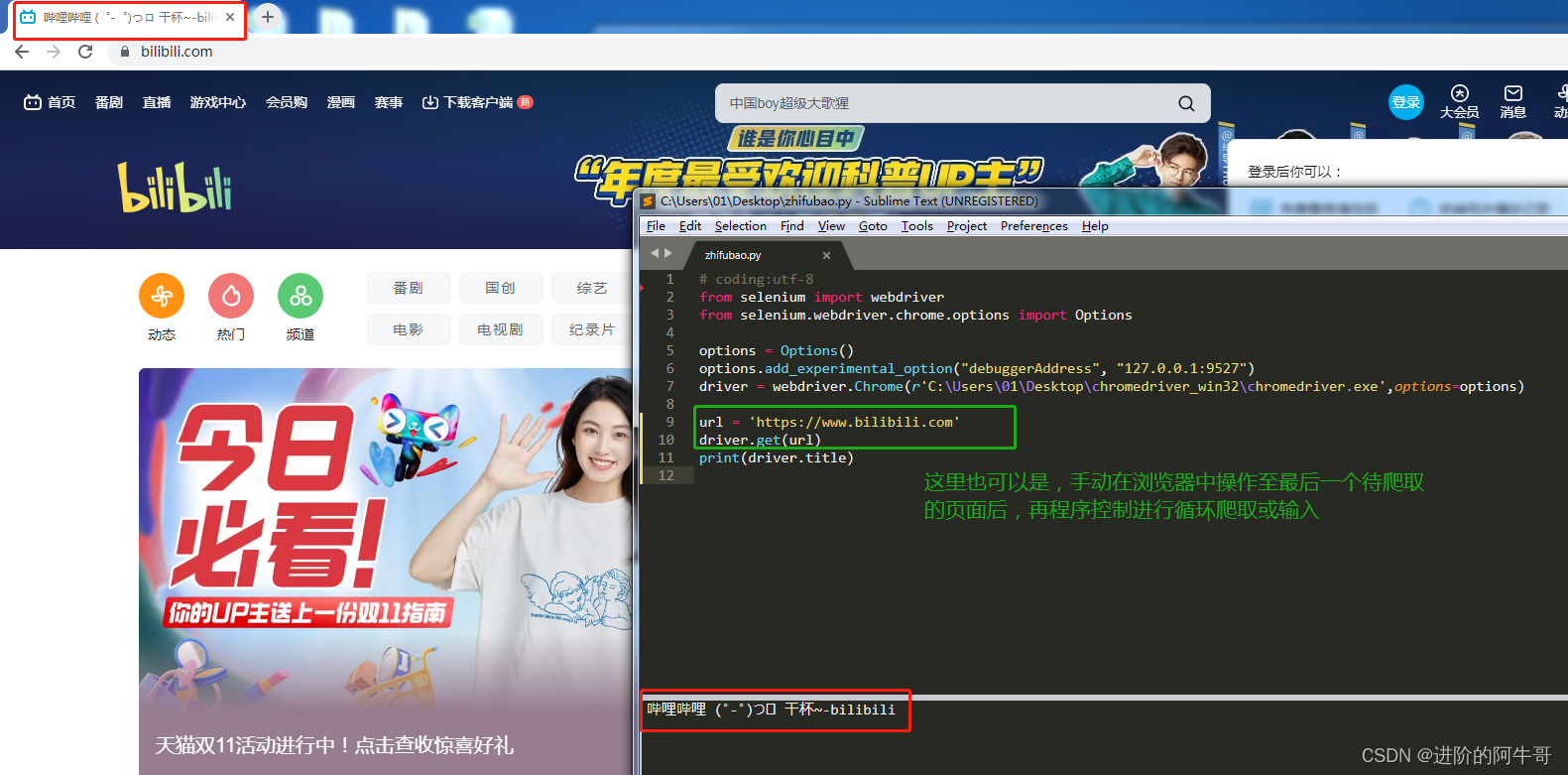Select the 番剧 category button
Image resolution: width=1568 pixels, height=775 pixels.
tap(409, 288)
